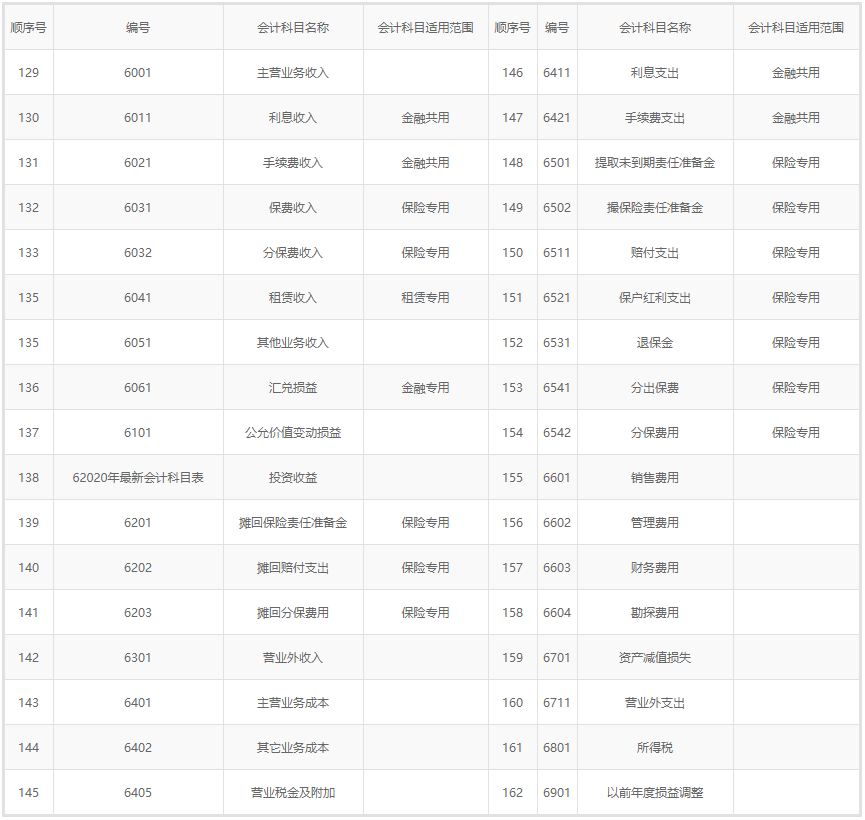Viewport: 865px width, 820px height.
Task: Click code cell 6411
Action: [557, 72]
